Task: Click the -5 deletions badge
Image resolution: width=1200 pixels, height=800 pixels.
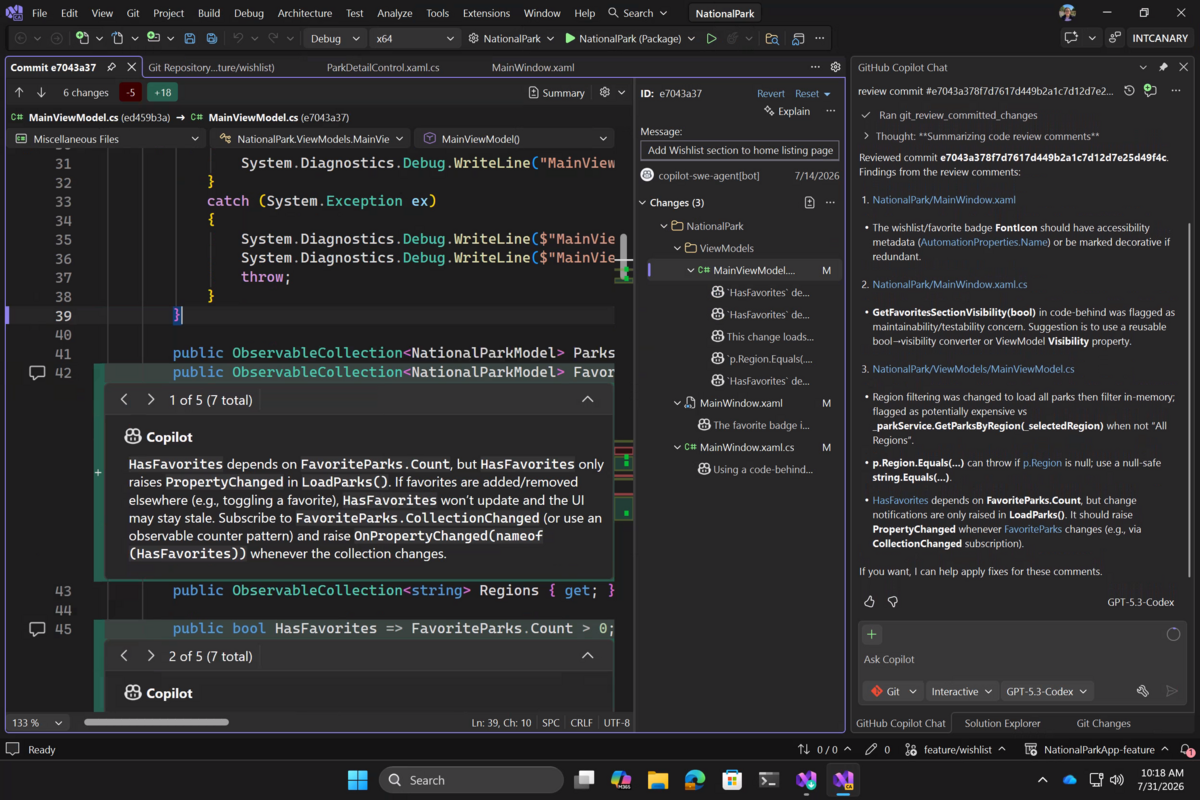Action: click(130, 92)
